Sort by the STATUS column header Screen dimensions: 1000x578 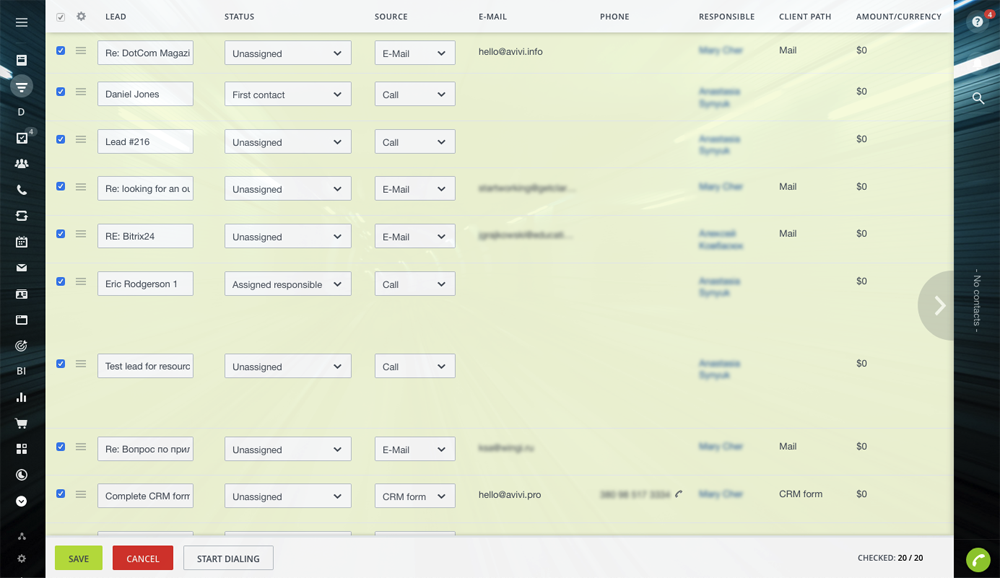(x=239, y=17)
